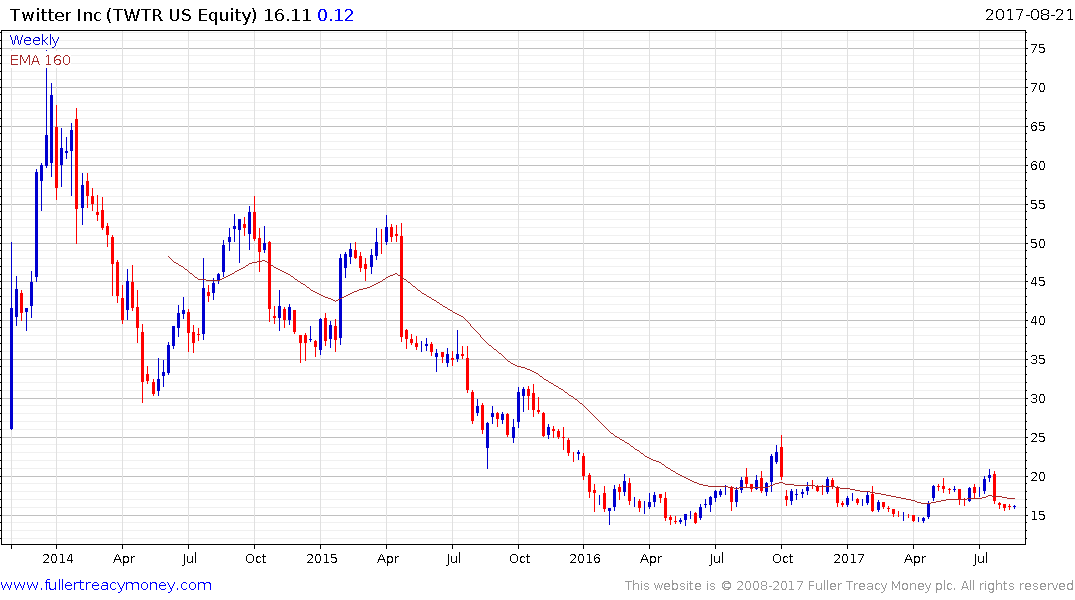This screenshot has height=600, width=1075.
Task: Click the 25 price axis label
Action: (x=1037, y=437)
